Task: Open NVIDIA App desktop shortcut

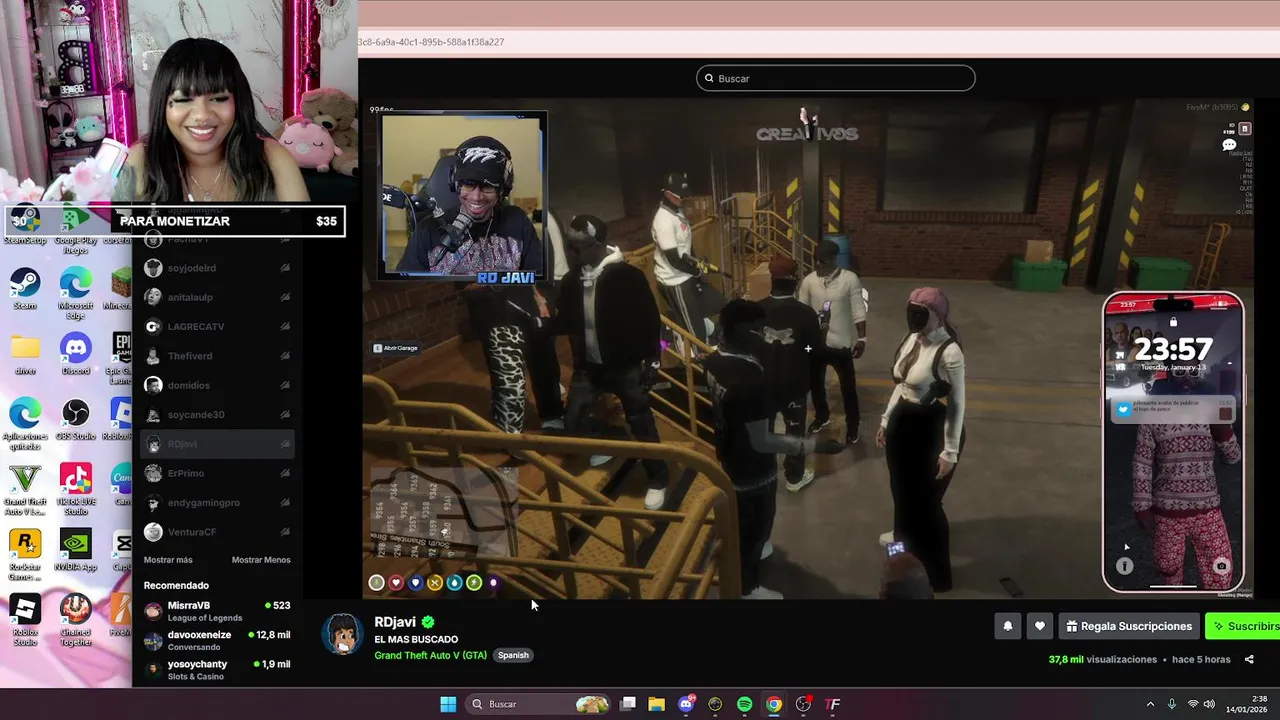Action: pyautogui.click(x=75, y=550)
